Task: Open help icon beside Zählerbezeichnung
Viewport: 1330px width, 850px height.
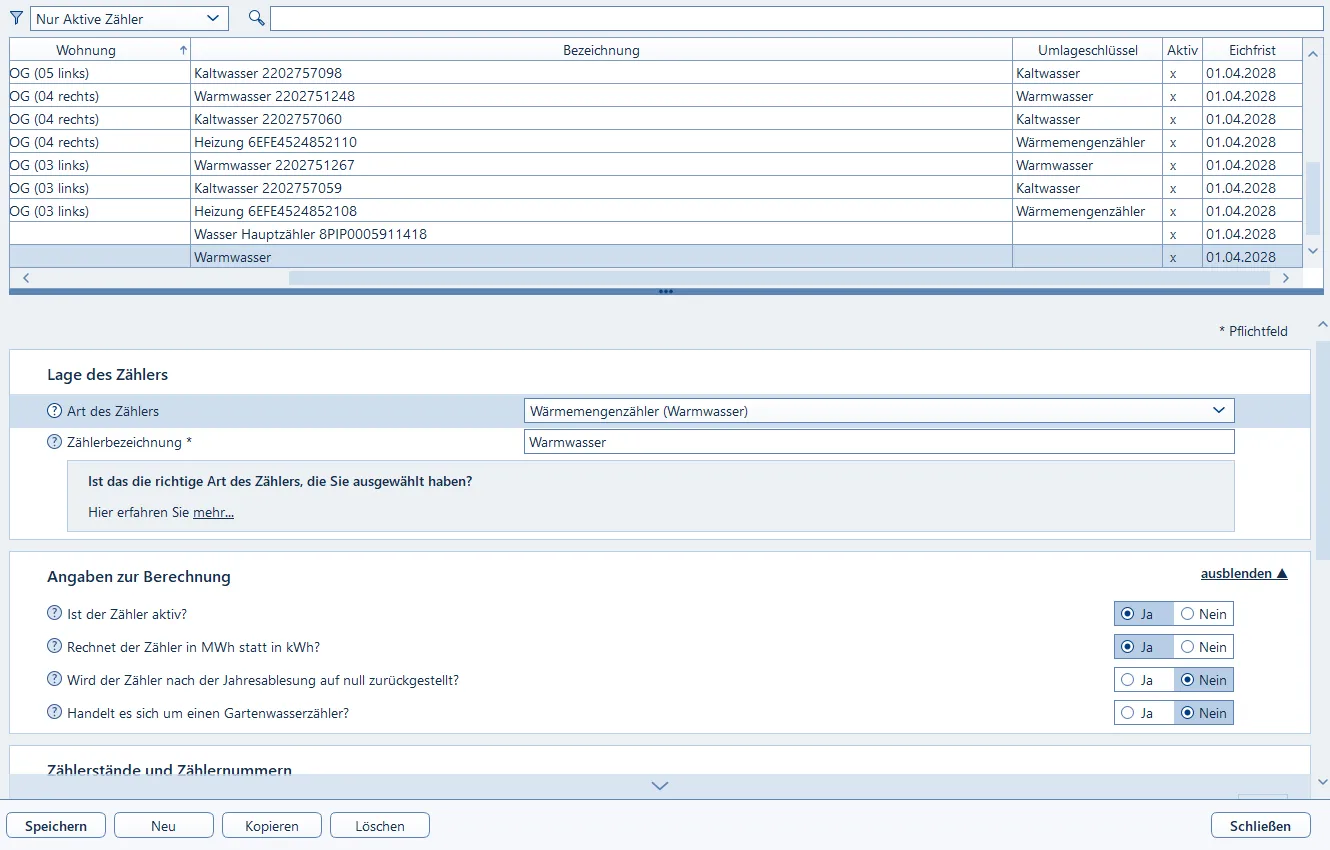Action: click(x=55, y=442)
